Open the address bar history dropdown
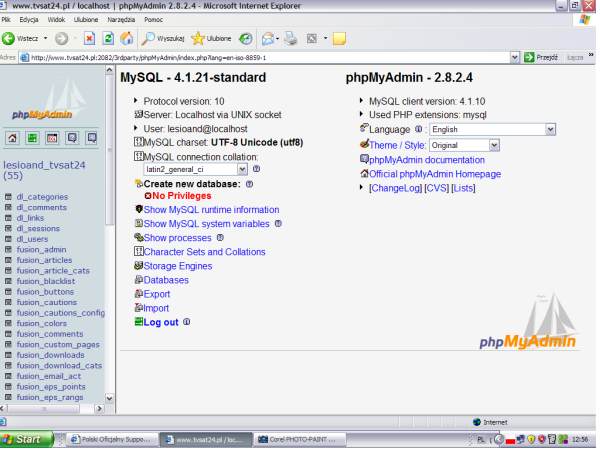Viewport: 600px width, 450px height. pyautogui.click(x=515, y=57)
